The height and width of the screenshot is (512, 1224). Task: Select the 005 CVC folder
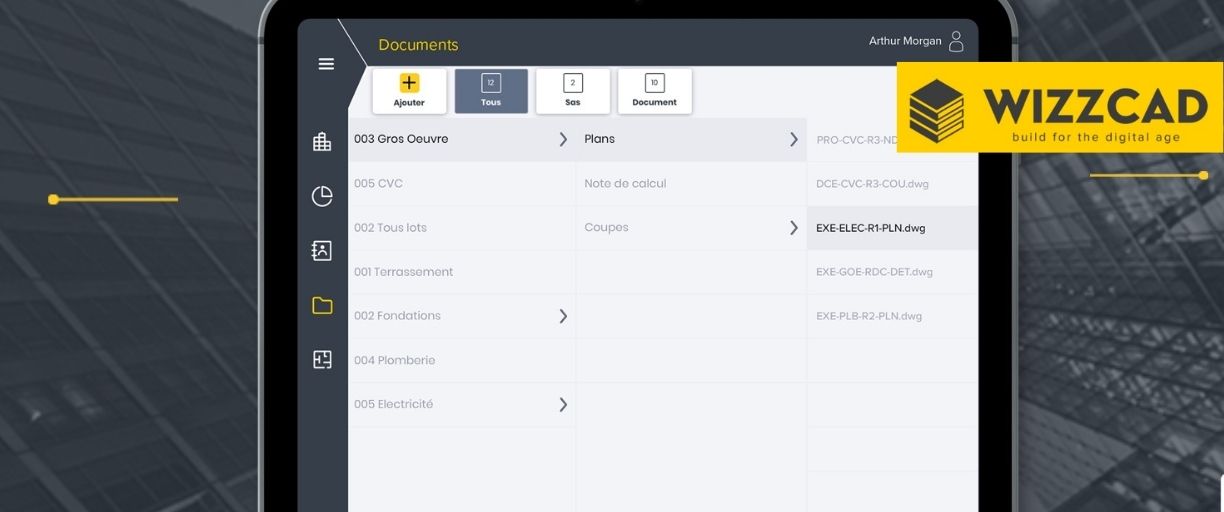pos(462,184)
